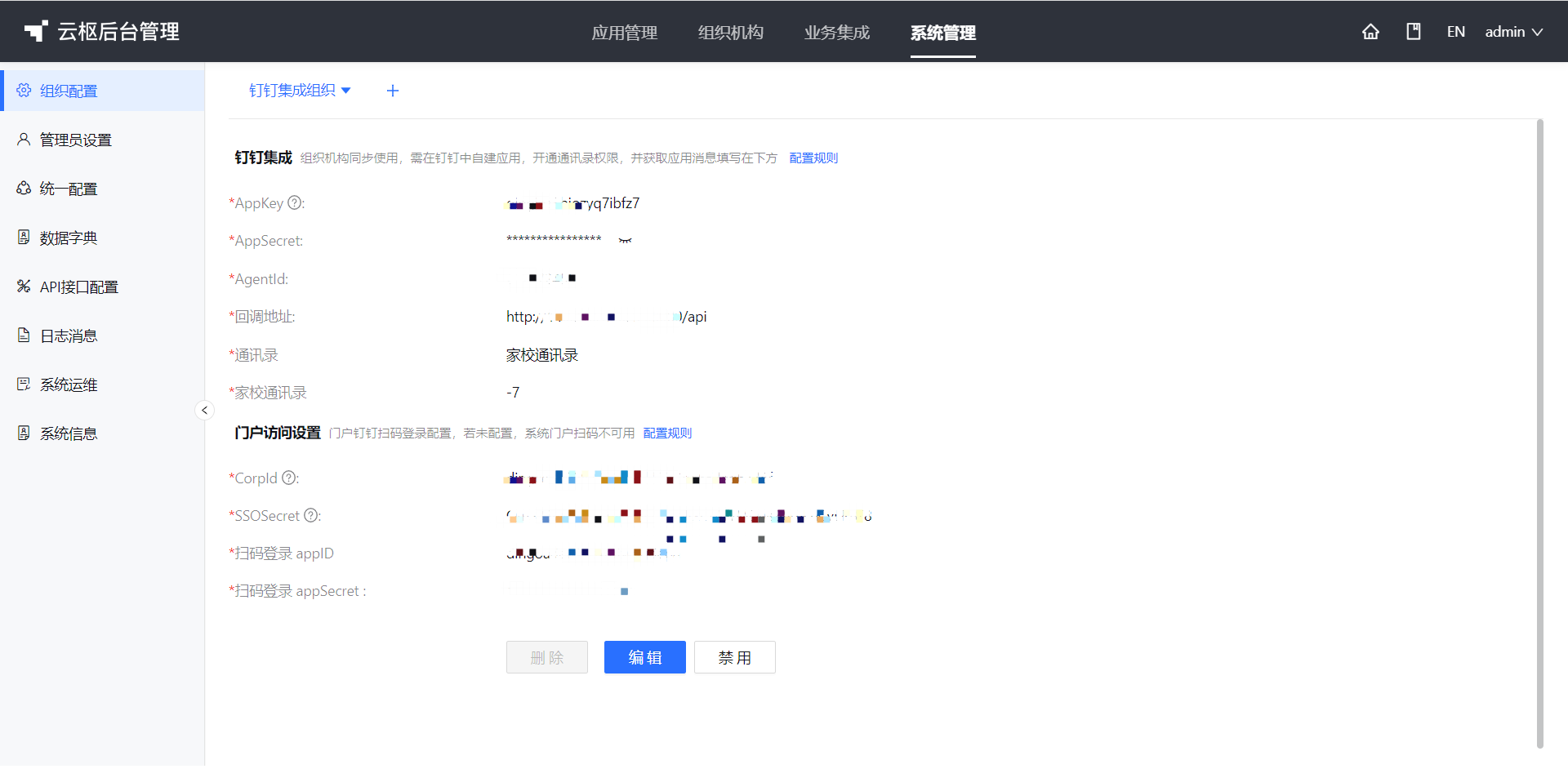This screenshot has width=1568, height=769.
Task: Click the 云枢后台管理 logo icon
Action: click(x=36, y=31)
